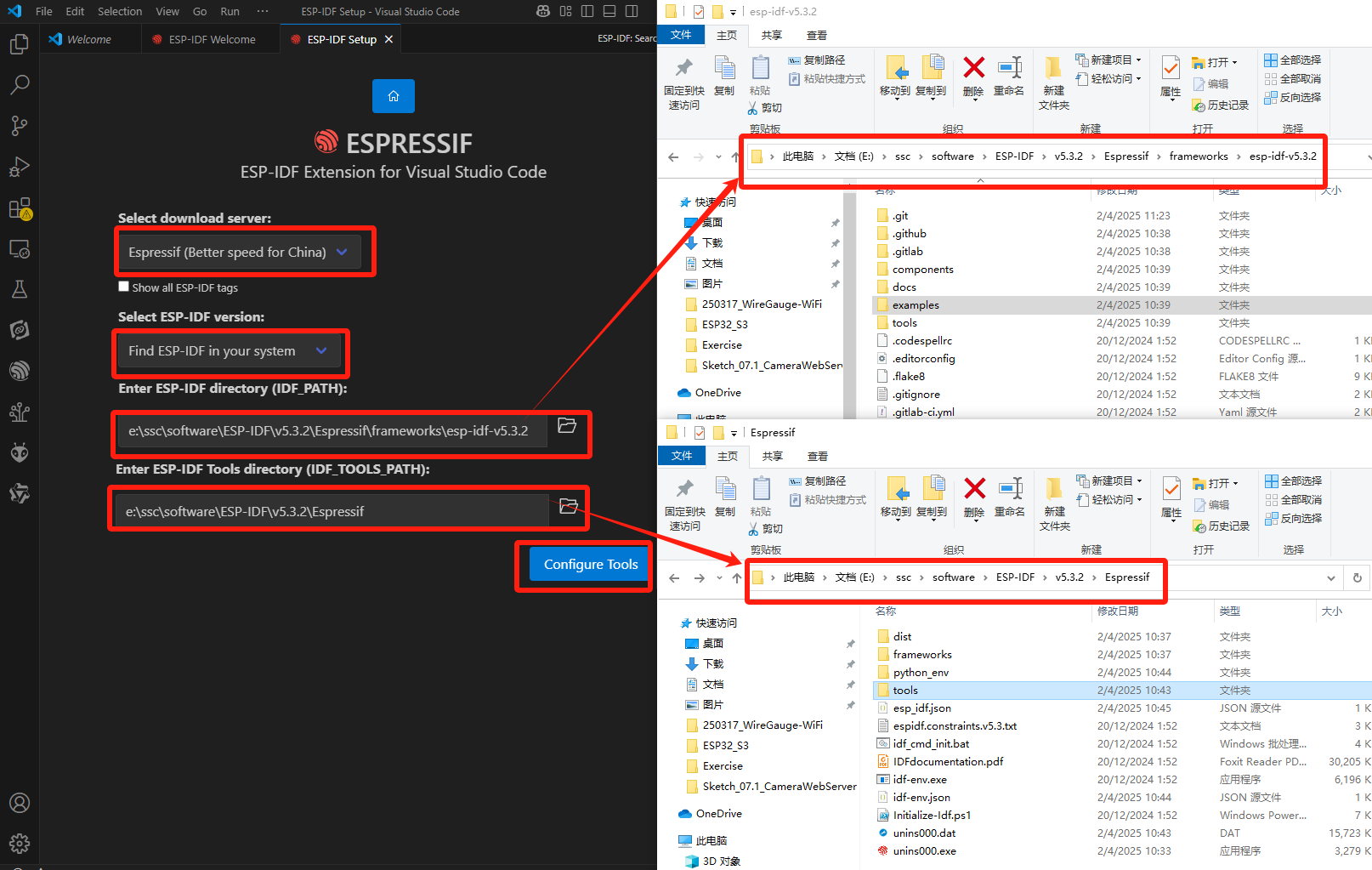Click v5.3.2 breadcrumb in lower Explorer address
1372x870 pixels.
1069,577
